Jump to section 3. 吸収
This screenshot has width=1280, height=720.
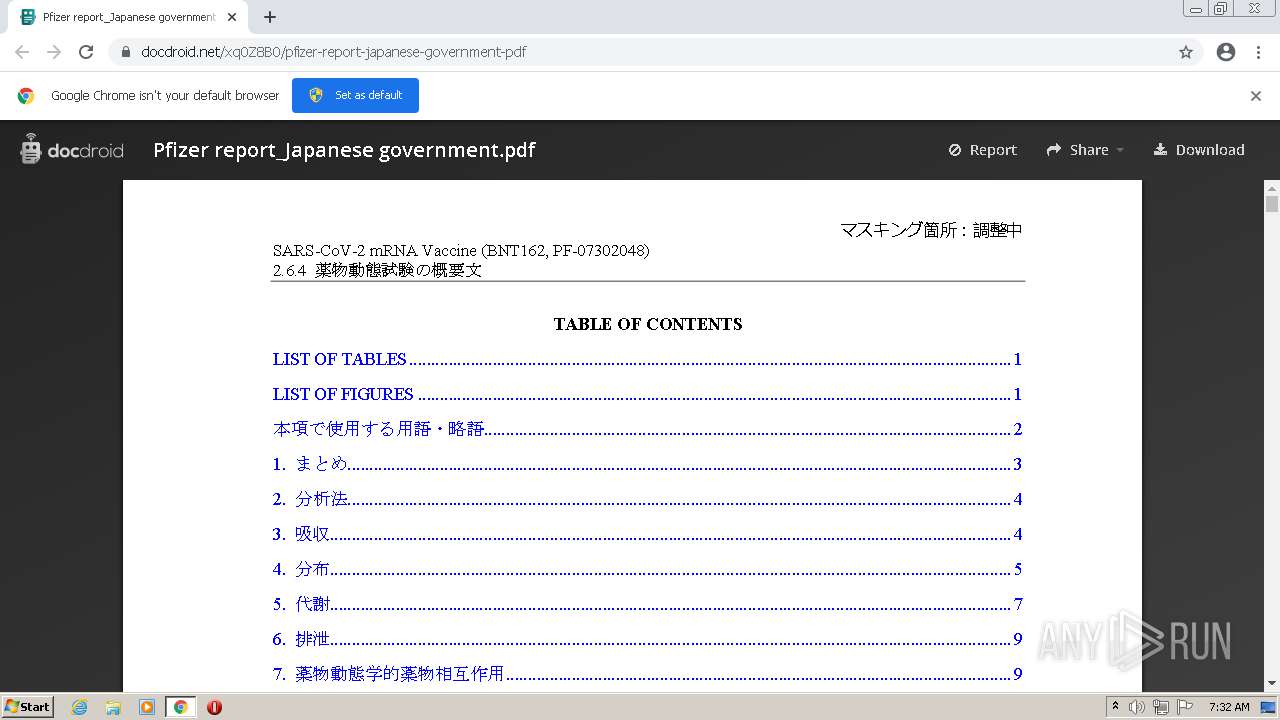[647, 534]
